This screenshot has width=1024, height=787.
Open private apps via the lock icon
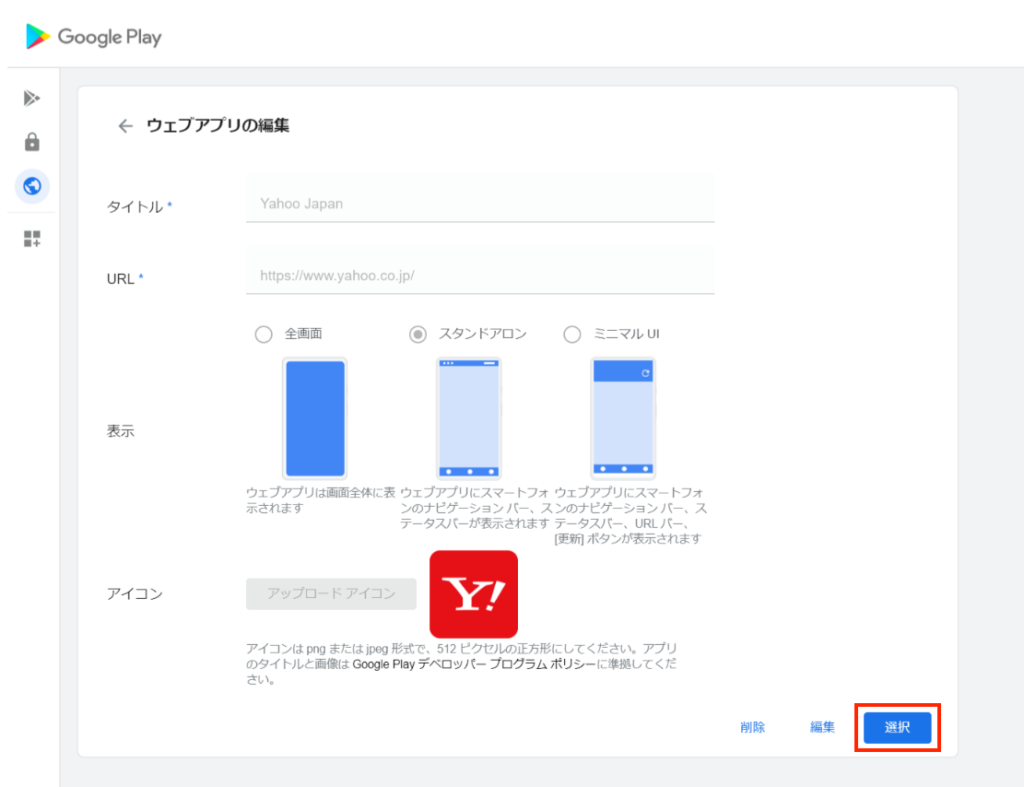(32, 142)
